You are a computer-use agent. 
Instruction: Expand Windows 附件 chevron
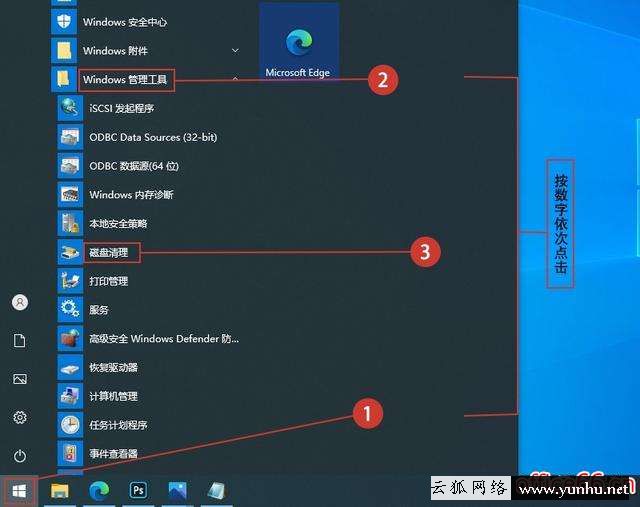point(235,51)
